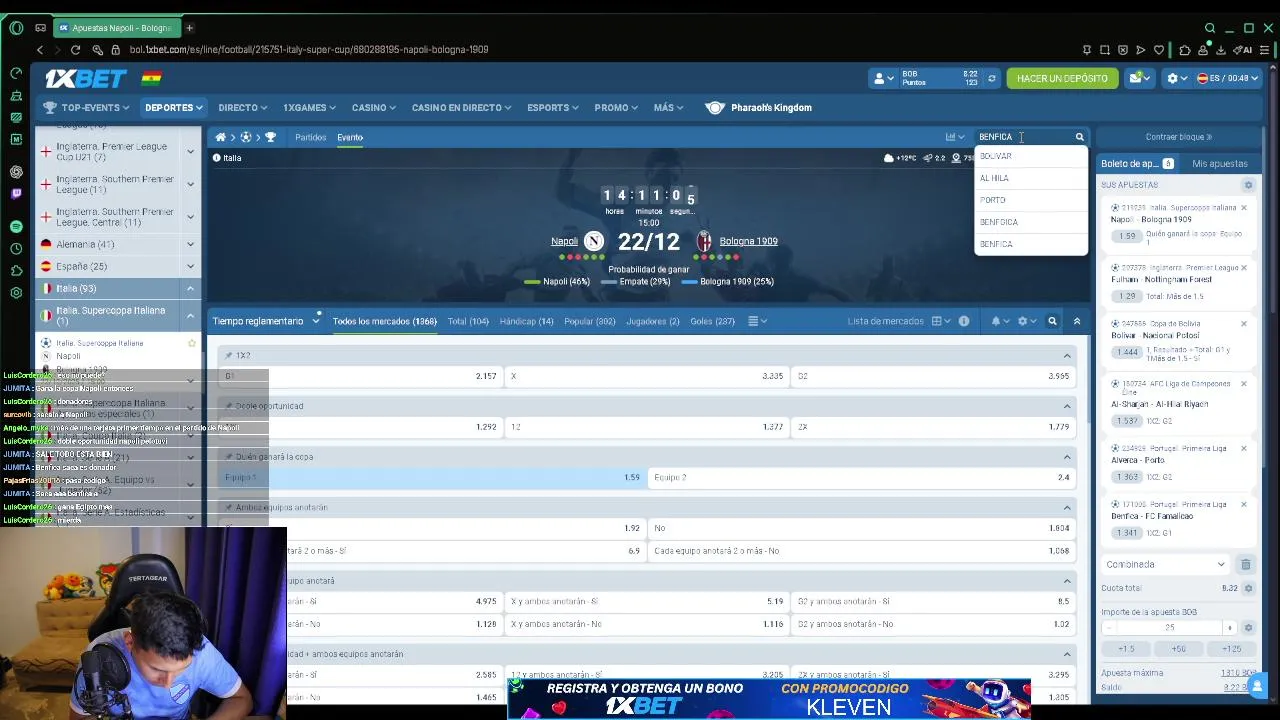Remove the Benfica - FC Famalicao bet
This screenshot has width=1280, height=720.
1244,505
